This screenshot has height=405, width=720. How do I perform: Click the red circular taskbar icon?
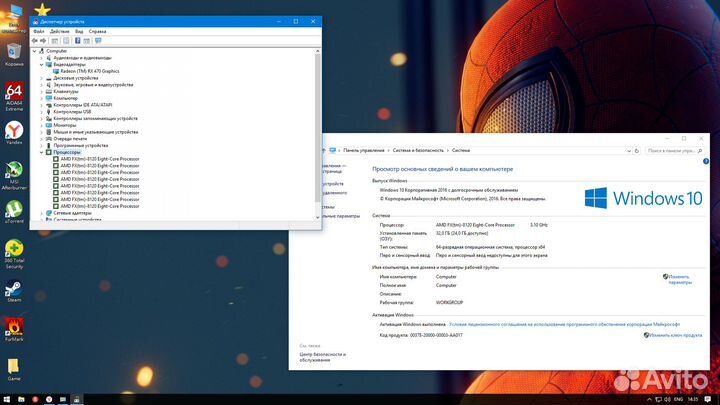point(35,399)
